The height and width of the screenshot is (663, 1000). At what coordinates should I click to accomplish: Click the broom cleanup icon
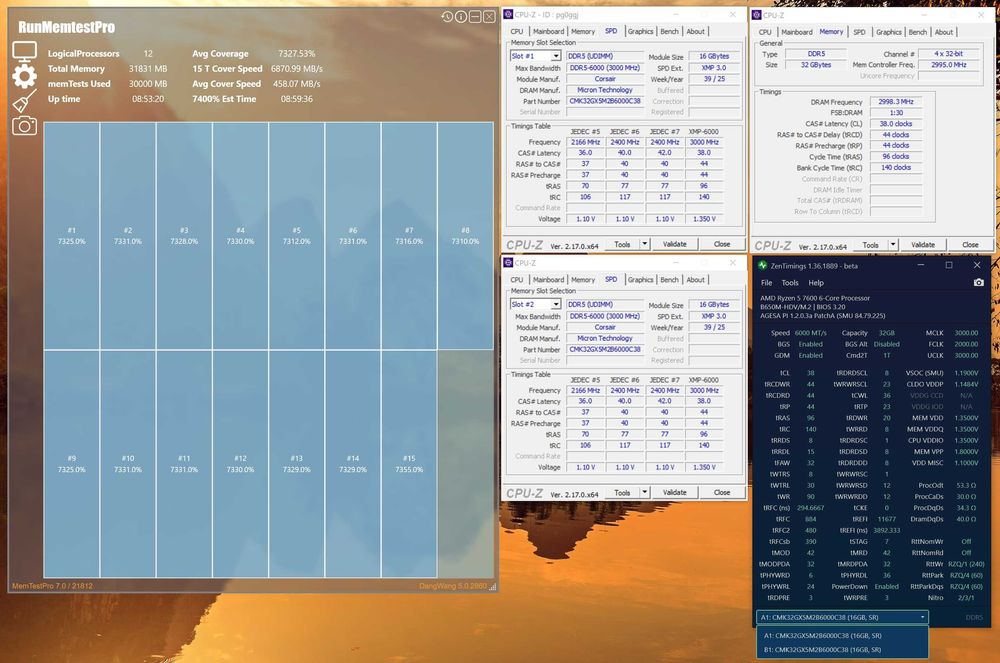[24, 100]
